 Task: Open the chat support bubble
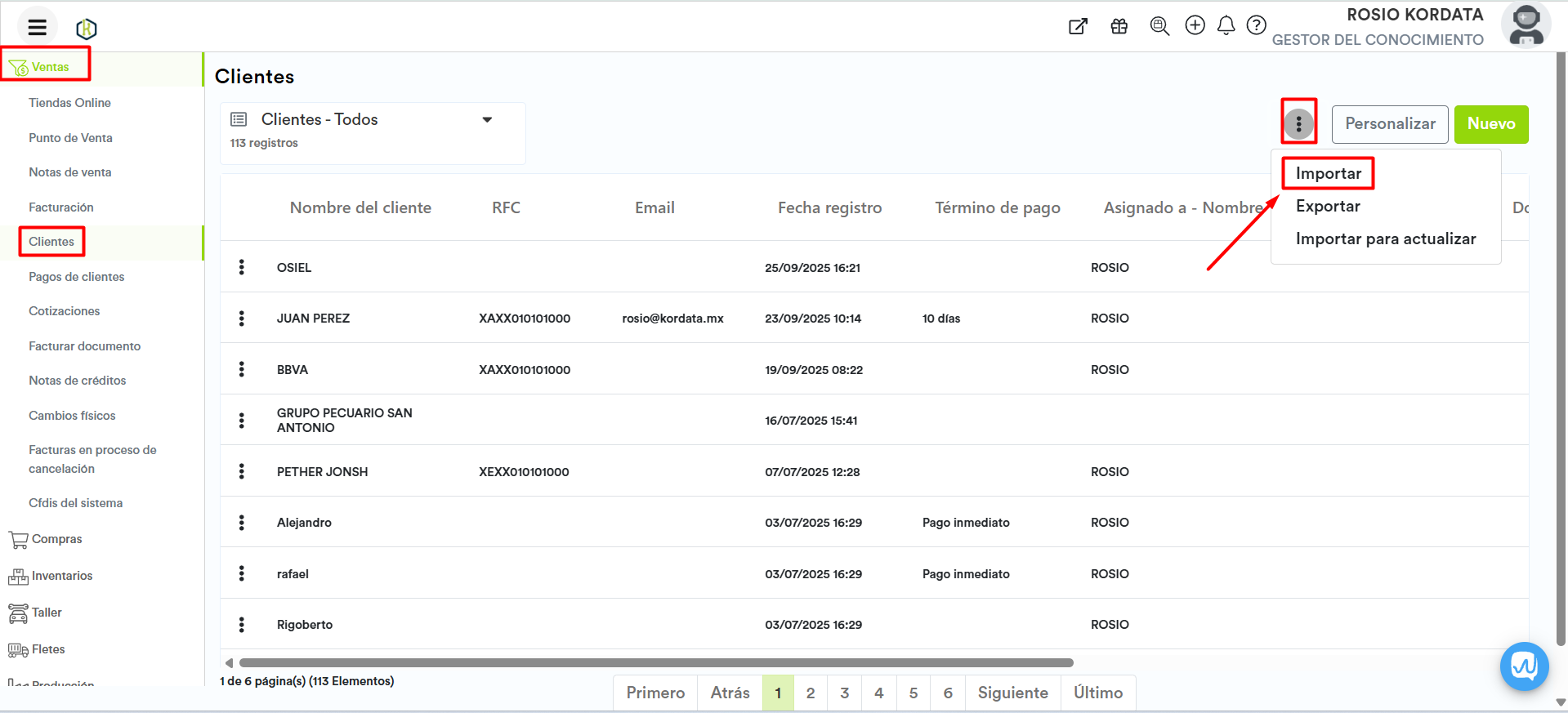[x=1524, y=666]
